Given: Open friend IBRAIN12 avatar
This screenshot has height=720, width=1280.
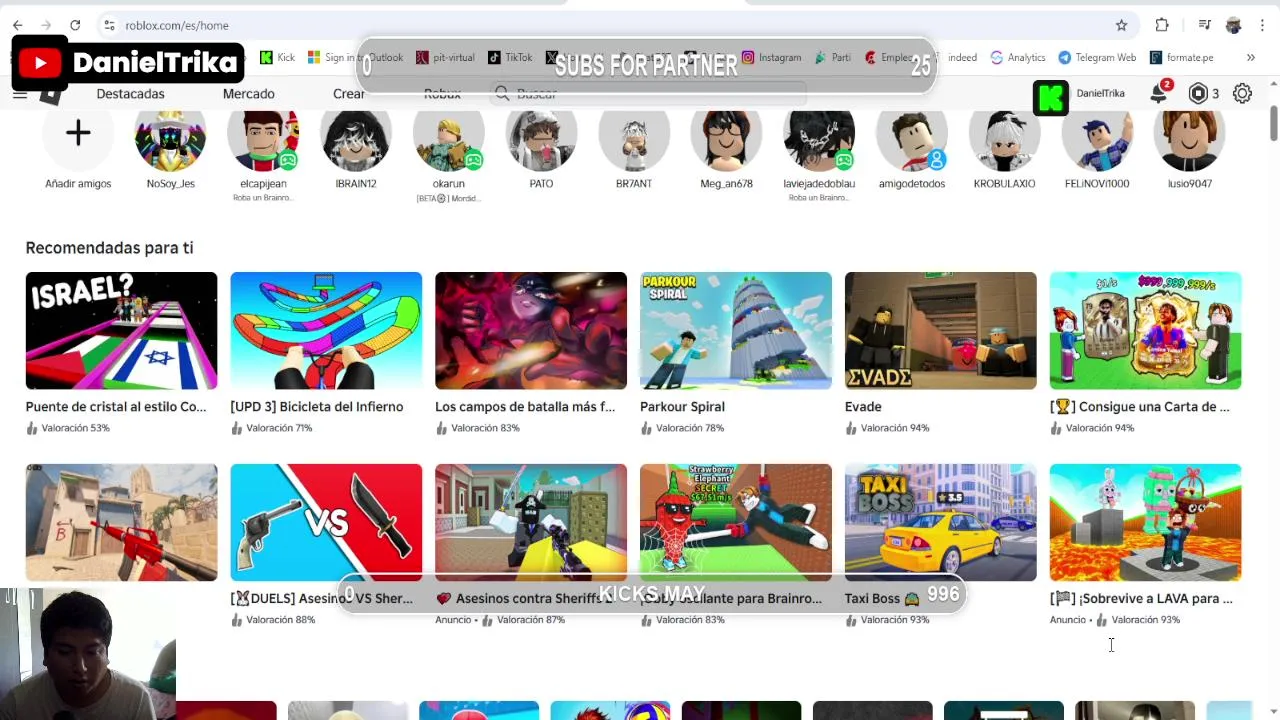Looking at the screenshot, I should [356, 136].
